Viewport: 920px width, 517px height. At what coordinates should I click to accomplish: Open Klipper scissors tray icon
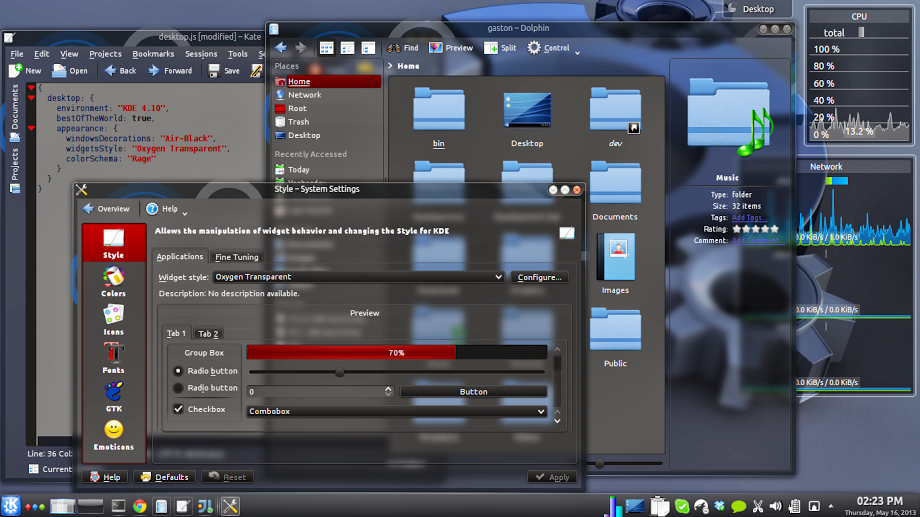tap(757, 506)
